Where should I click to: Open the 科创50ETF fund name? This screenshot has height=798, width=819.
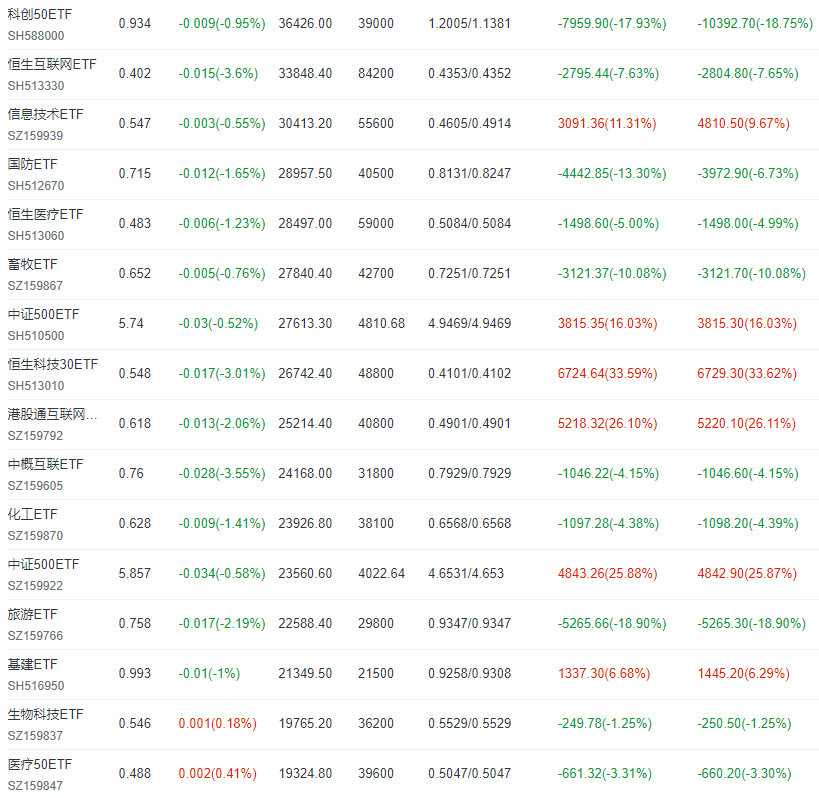[40, 15]
